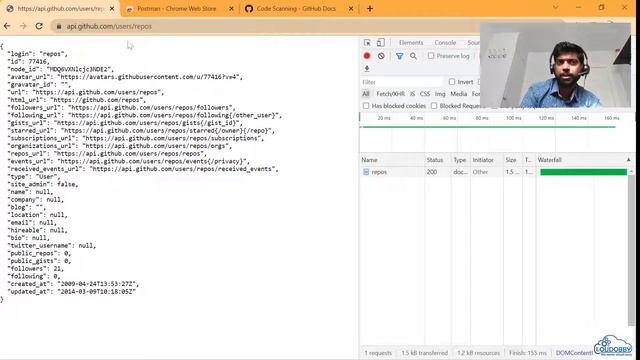
Task: Open the browser tab search chevron
Action: click(556, 7)
